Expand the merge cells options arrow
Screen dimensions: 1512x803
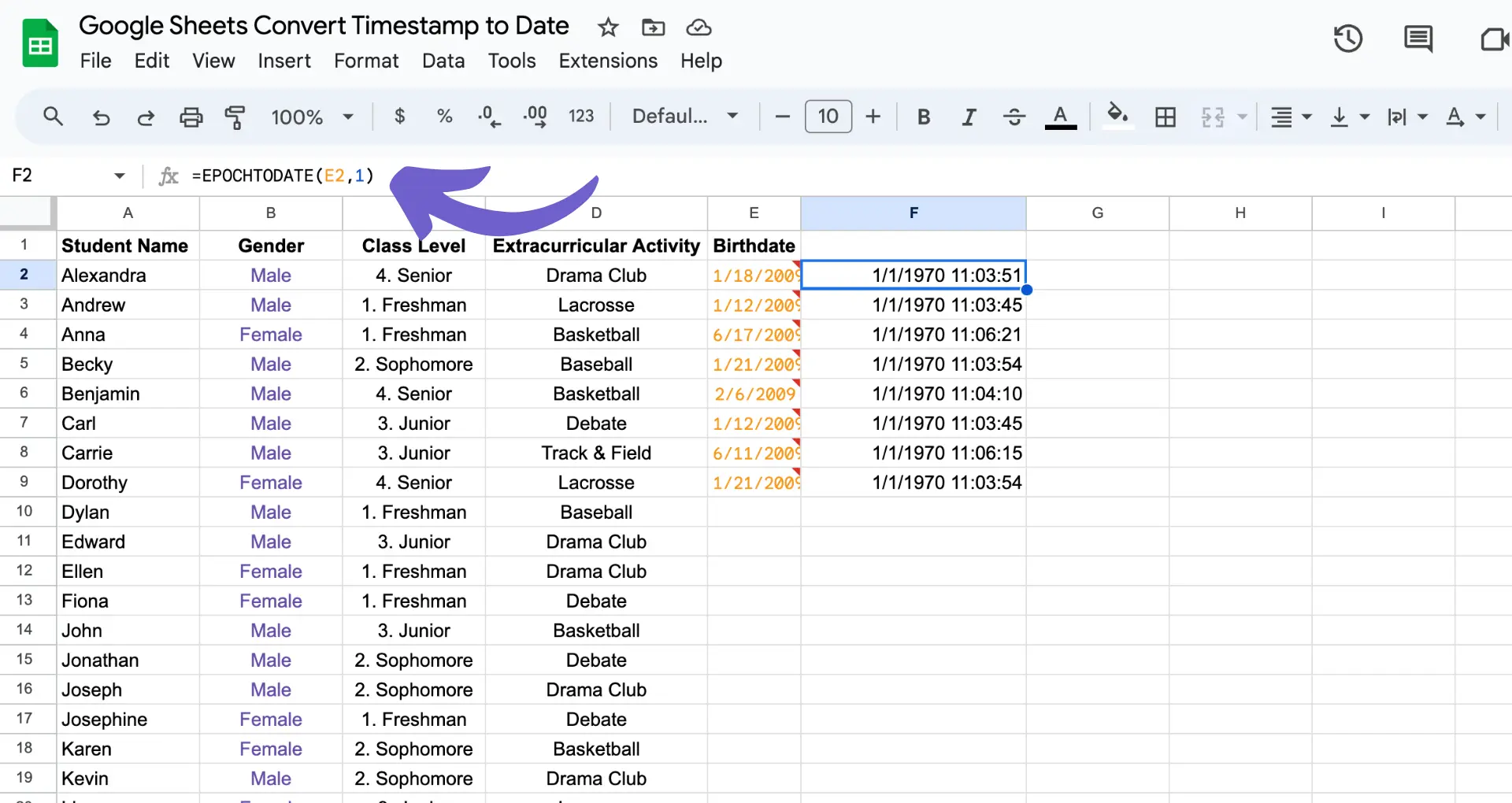click(1242, 117)
